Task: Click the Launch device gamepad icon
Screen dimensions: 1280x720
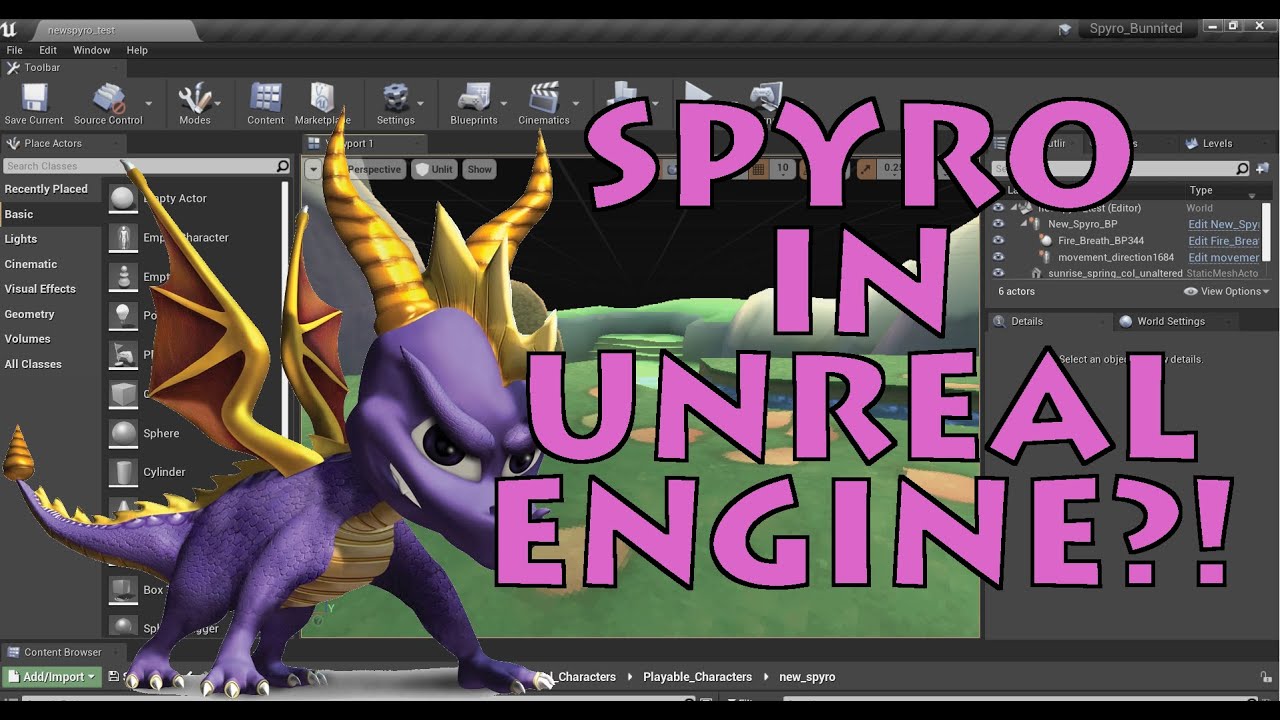Action: coord(766,98)
